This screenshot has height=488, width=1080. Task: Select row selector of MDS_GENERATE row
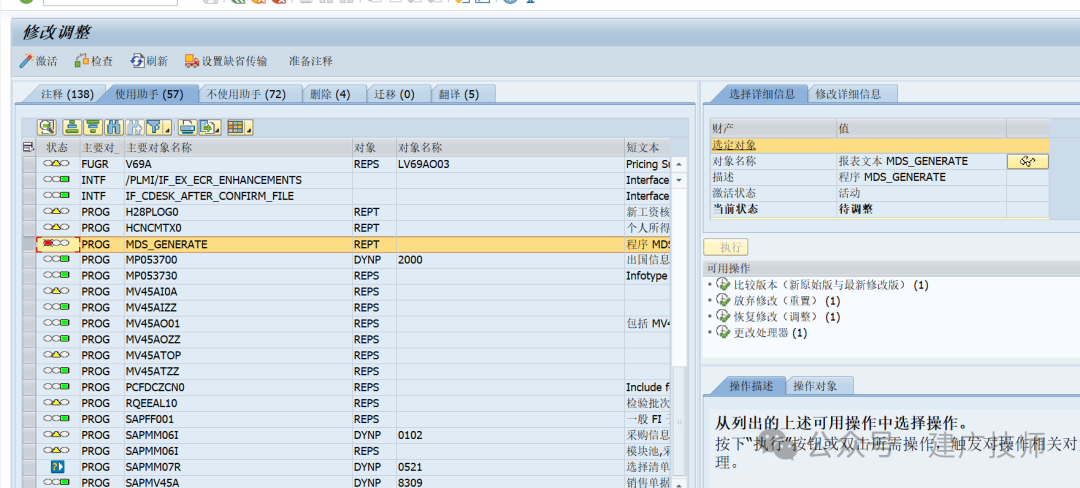(x=28, y=244)
